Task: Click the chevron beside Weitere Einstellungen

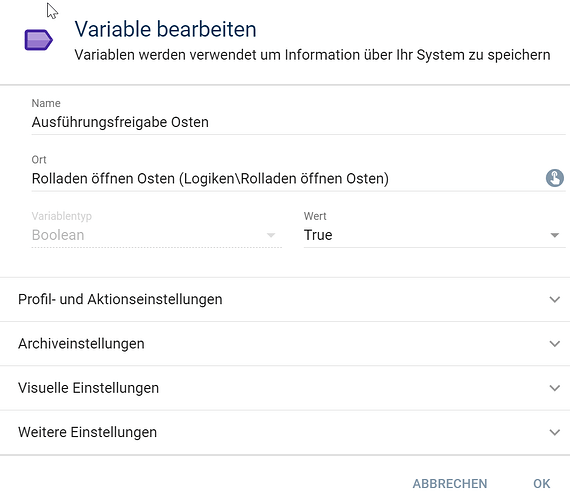Action: 555,432
